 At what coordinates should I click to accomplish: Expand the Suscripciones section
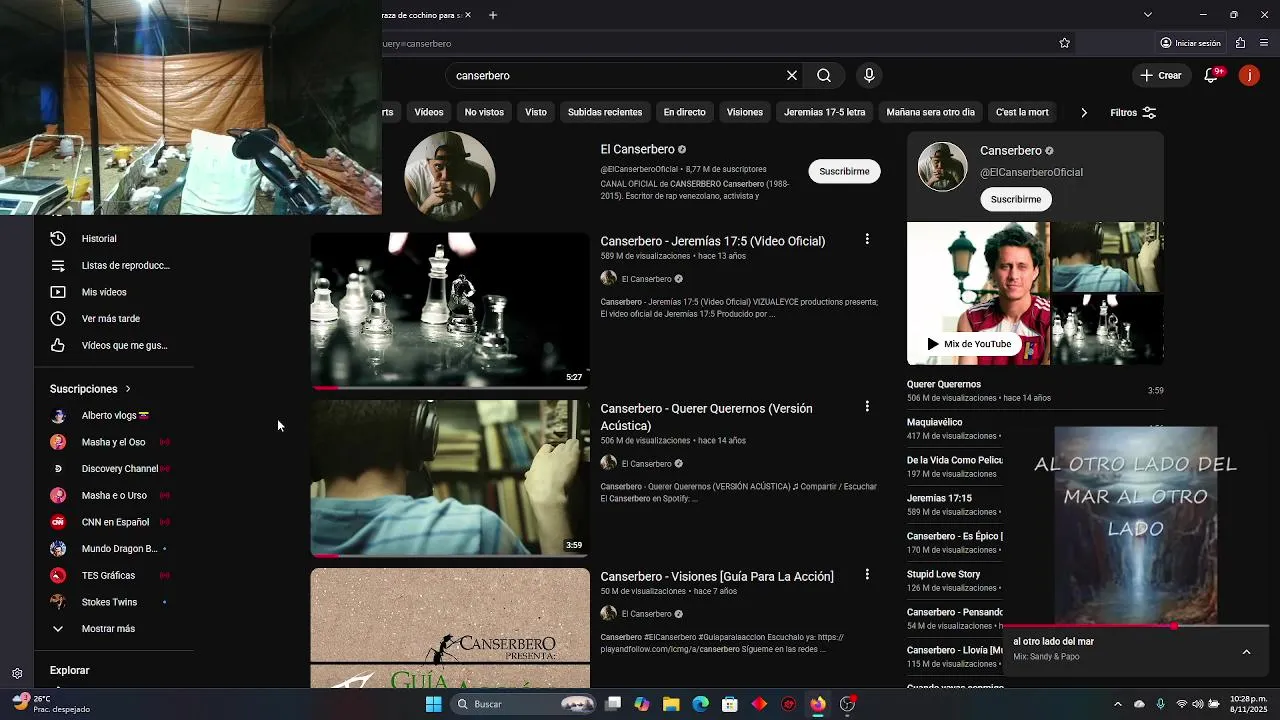(x=90, y=389)
